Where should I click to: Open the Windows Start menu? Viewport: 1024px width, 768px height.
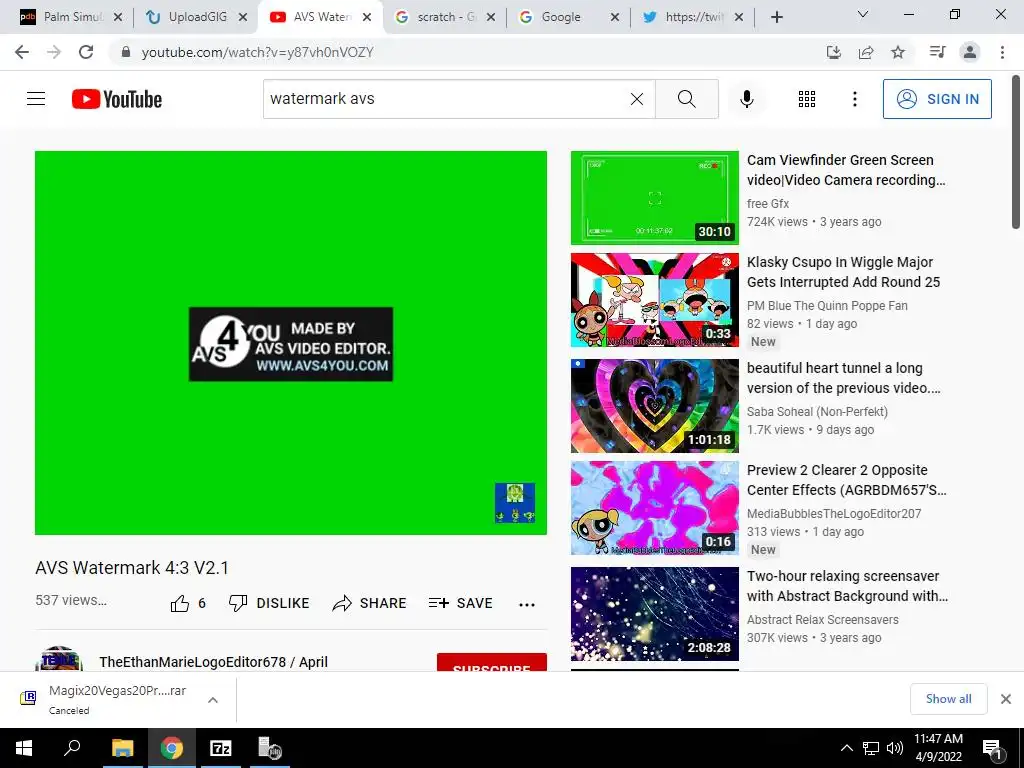(x=24, y=748)
